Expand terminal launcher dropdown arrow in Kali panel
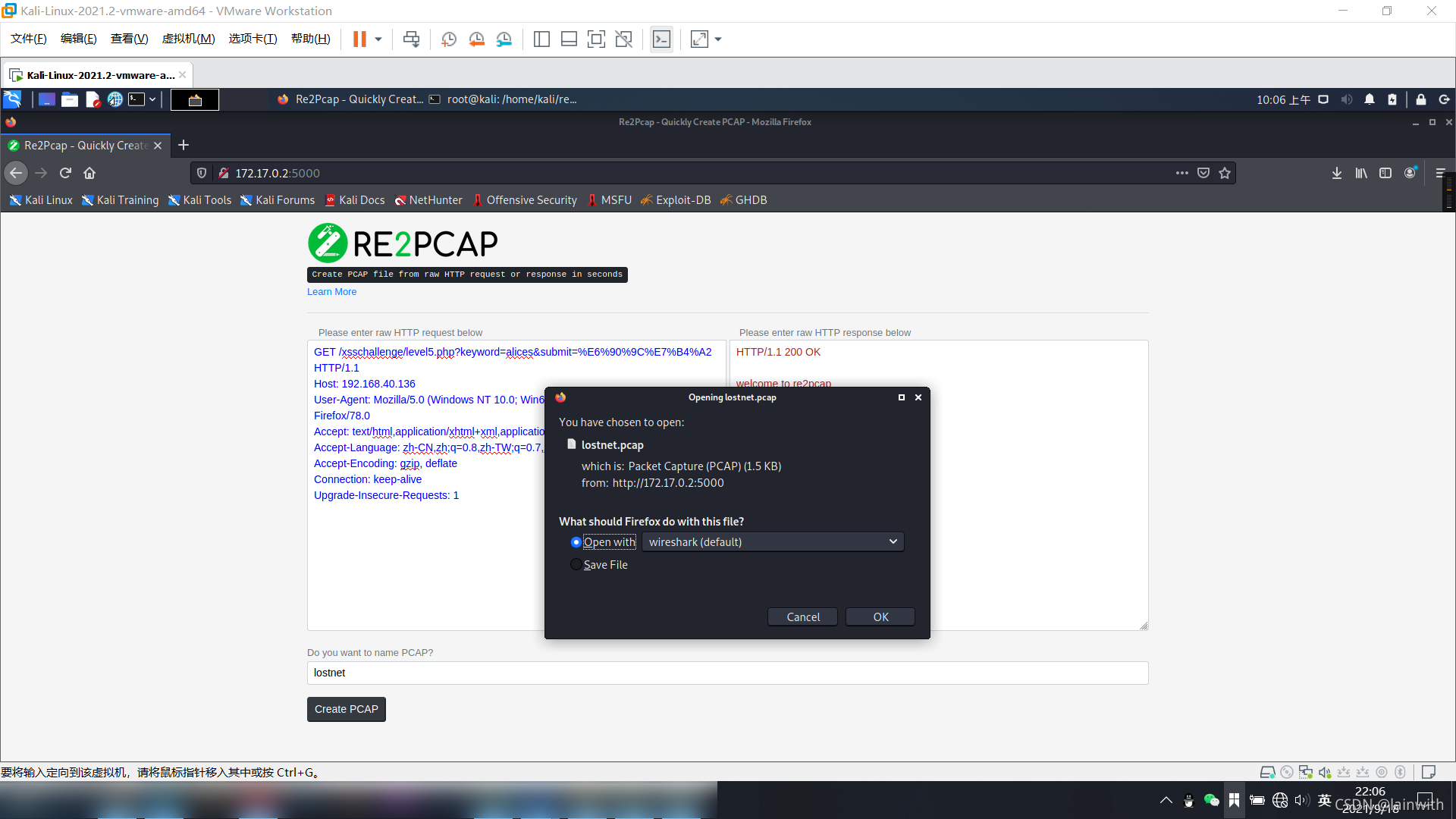The width and height of the screenshot is (1456, 819). [152, 99]
